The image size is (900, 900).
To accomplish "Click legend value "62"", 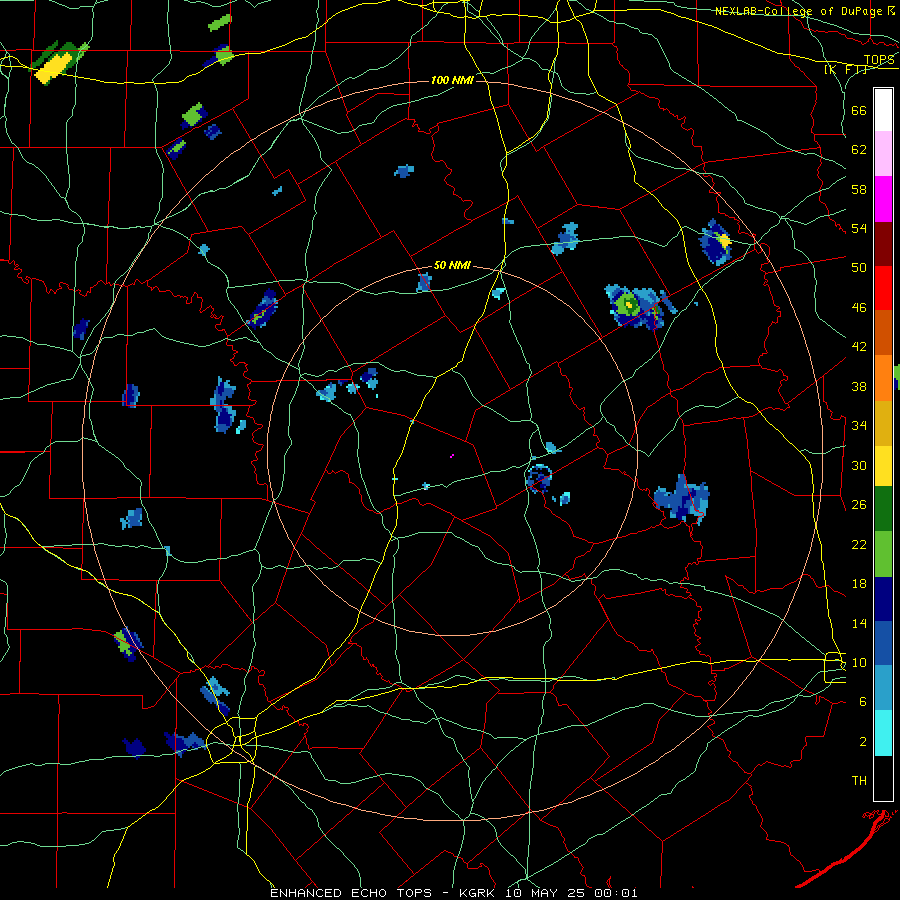I will (859, 150).
